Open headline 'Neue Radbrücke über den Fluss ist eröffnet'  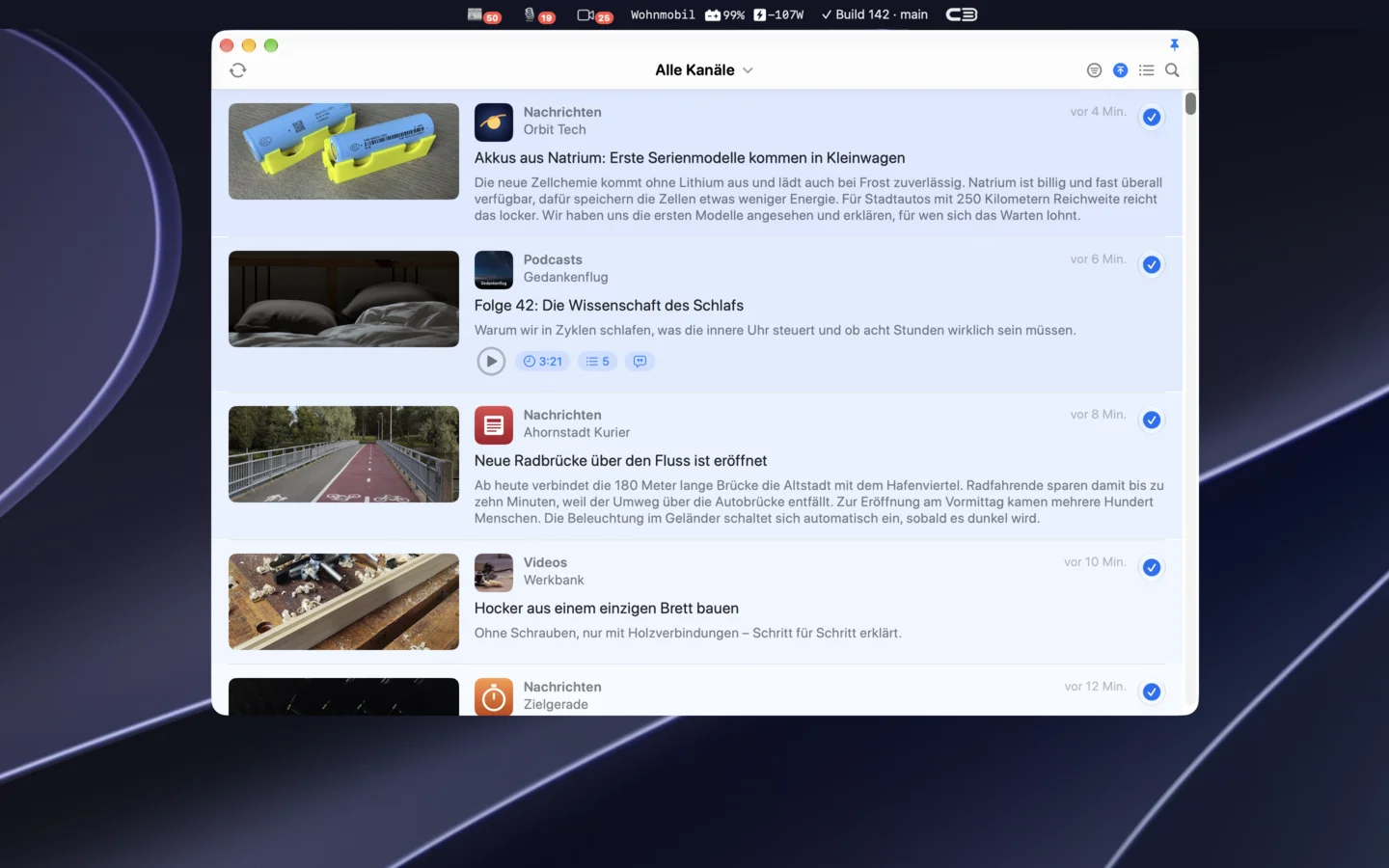point(620,461)
